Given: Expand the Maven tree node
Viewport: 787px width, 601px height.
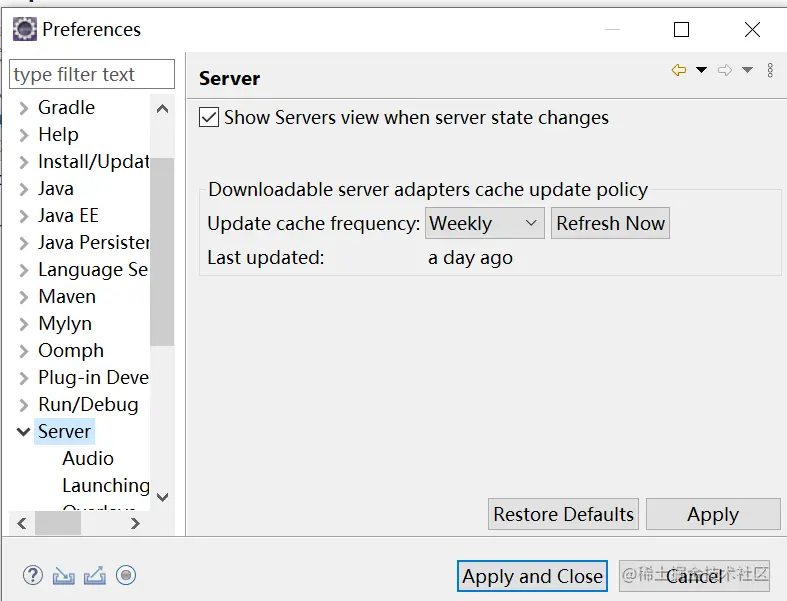Looking at the screenshot, I should (x=24, y=297).
